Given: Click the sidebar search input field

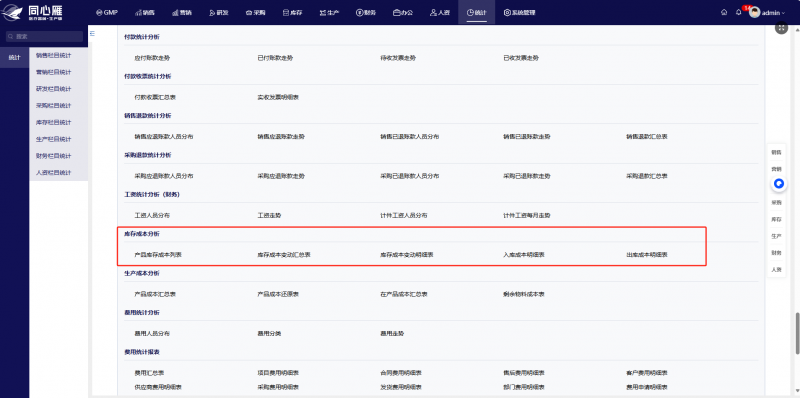Looking at the screenshot, I should [x=44, y=36].
